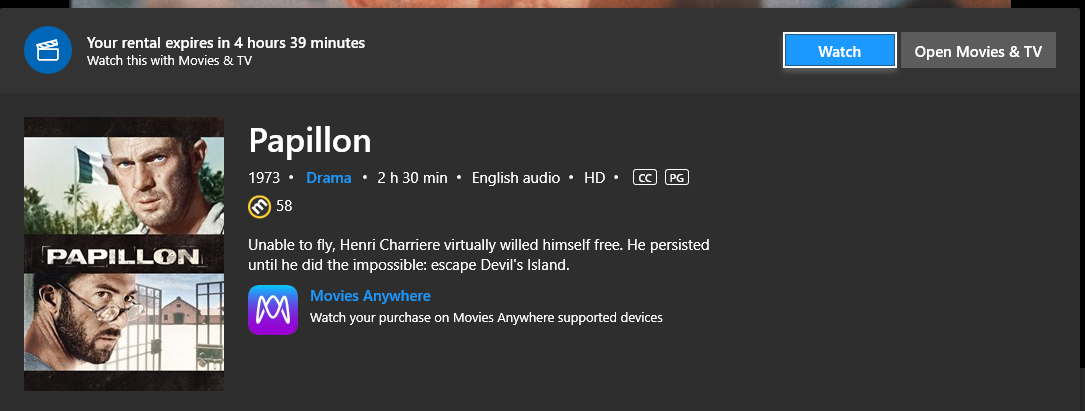Click the English audio label

click(514, 178)
